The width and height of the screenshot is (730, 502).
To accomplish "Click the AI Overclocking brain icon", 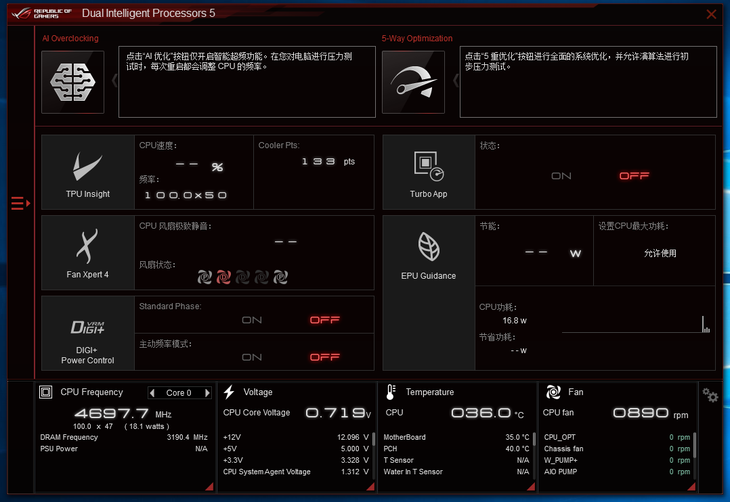I will (73, 82).
